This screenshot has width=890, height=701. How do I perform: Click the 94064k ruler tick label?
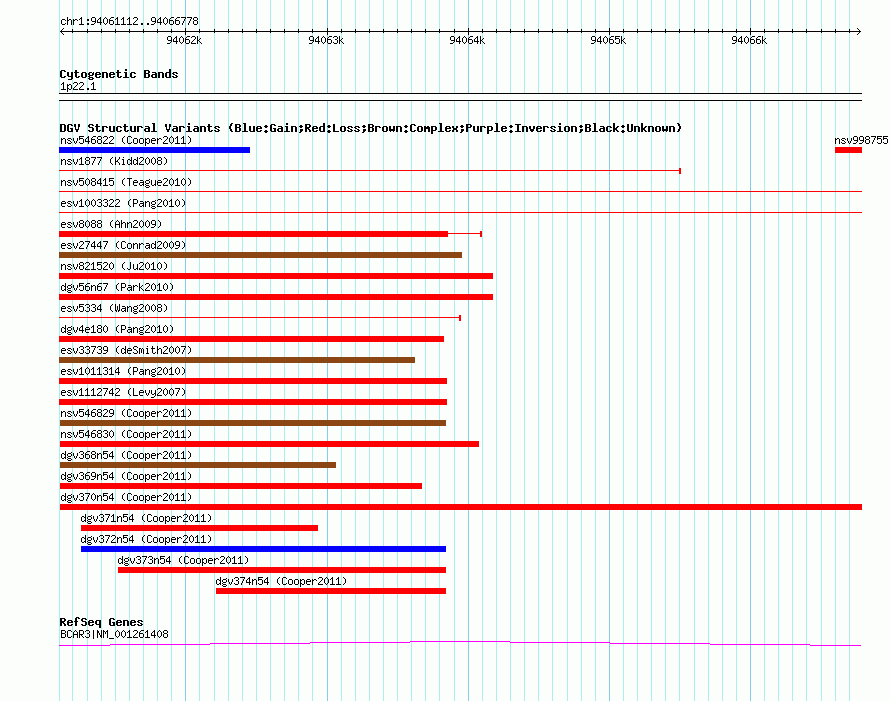pyautogui.click(x=467, y=40)
